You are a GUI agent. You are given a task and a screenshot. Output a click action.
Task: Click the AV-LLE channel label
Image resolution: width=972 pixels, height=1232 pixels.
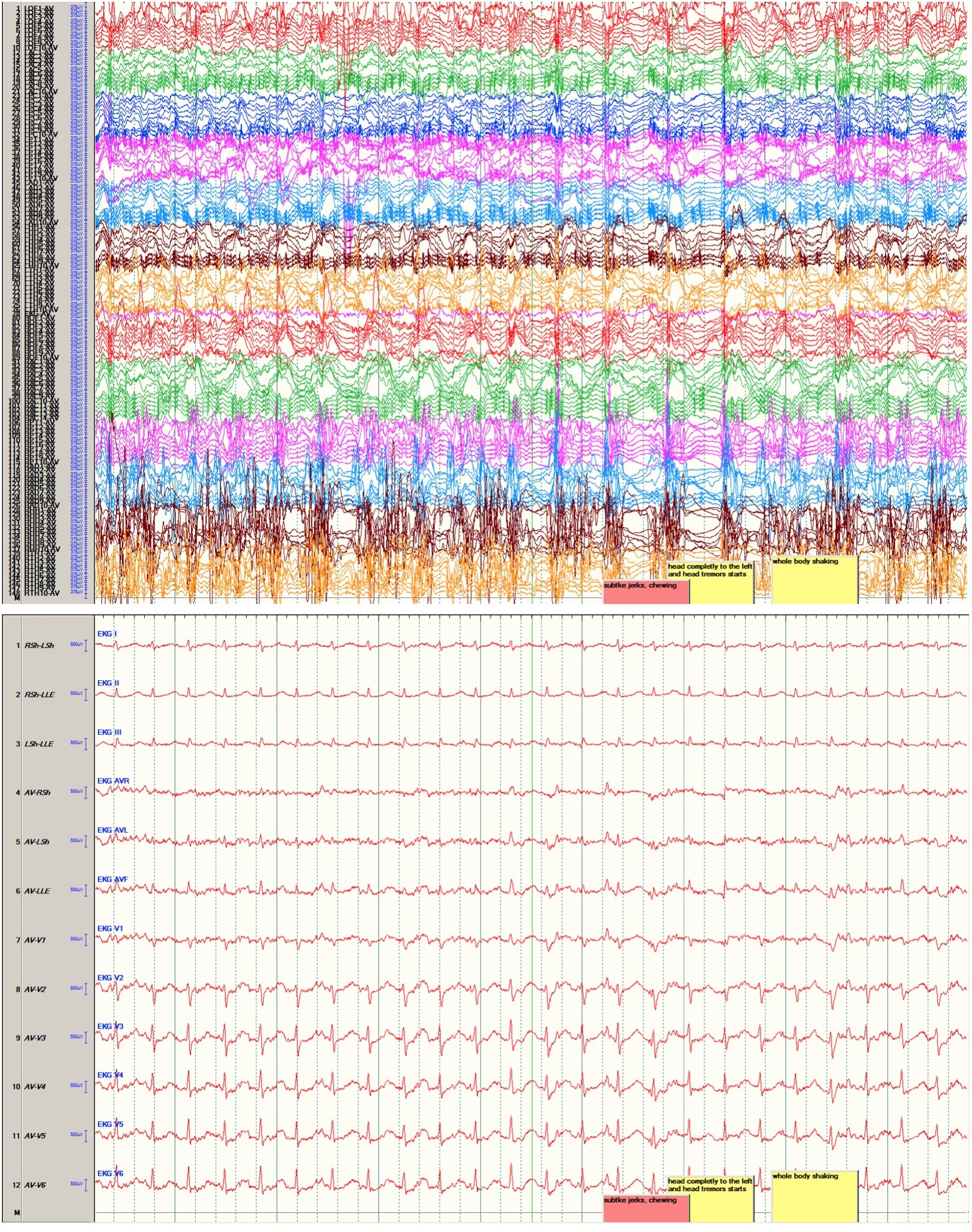click(37, 891)
